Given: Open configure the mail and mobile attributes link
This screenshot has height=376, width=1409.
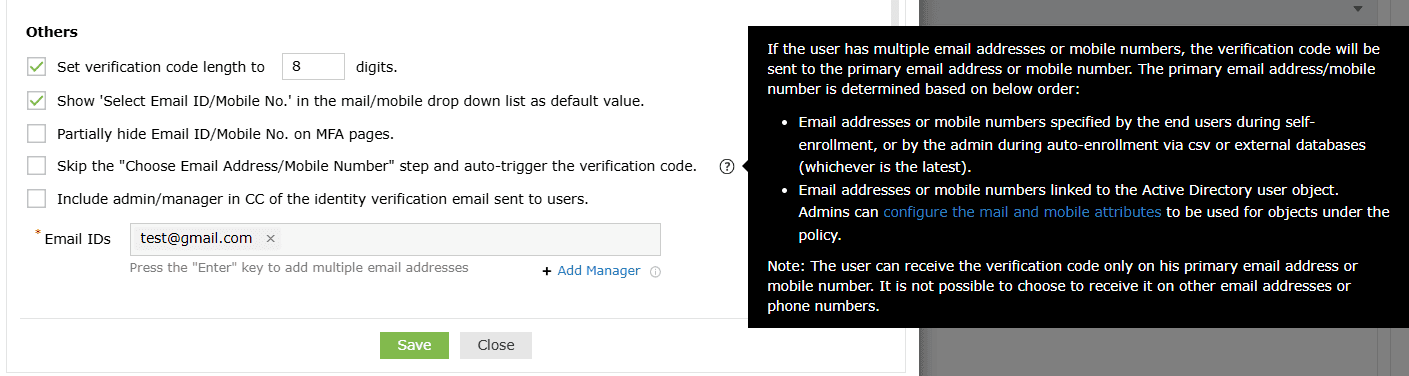Looking at the screenshot, I should pos(1022,212).
